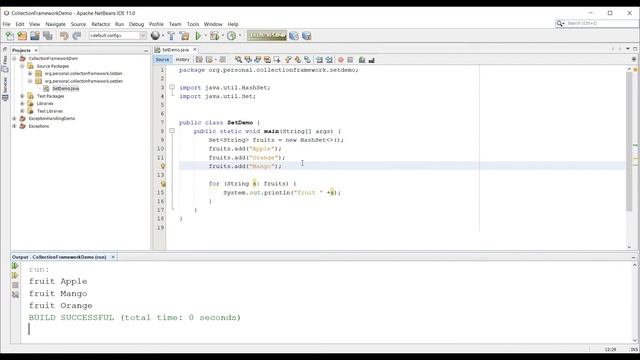Open the Window menu
640x360 pixels.
213,24
